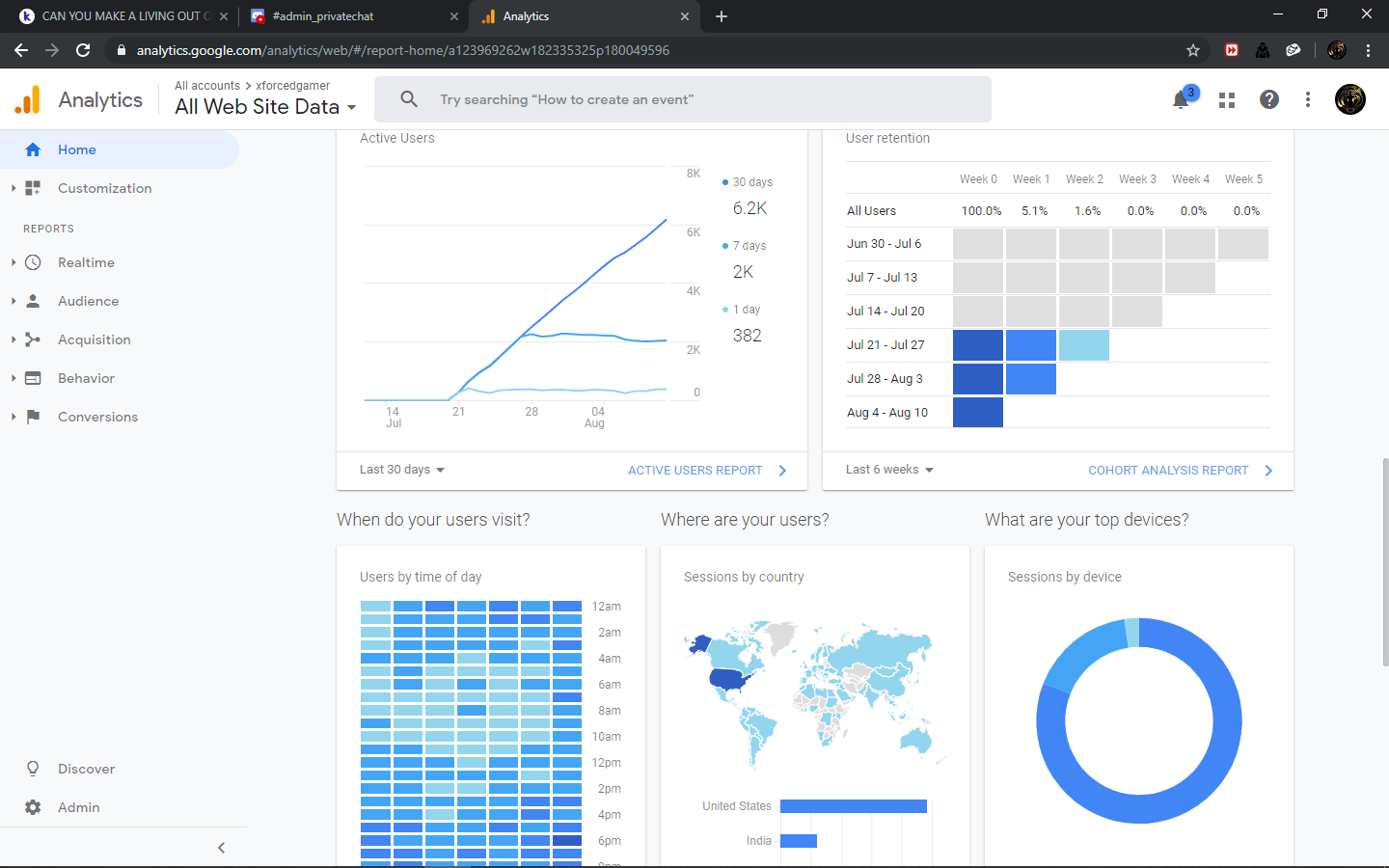Viewport: 1389px width, 868px height.
Task: Open the Last 30 days dropdown
Action: pos(402,470)
